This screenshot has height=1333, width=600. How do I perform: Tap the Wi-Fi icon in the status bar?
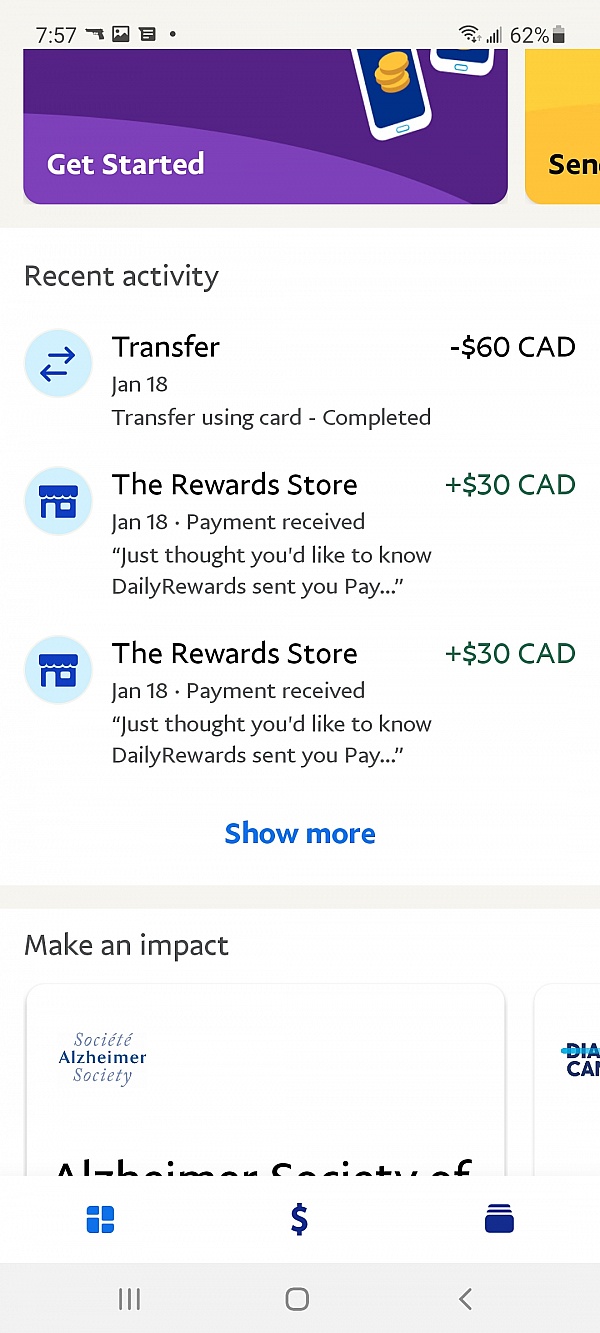[x=469, y=32]
